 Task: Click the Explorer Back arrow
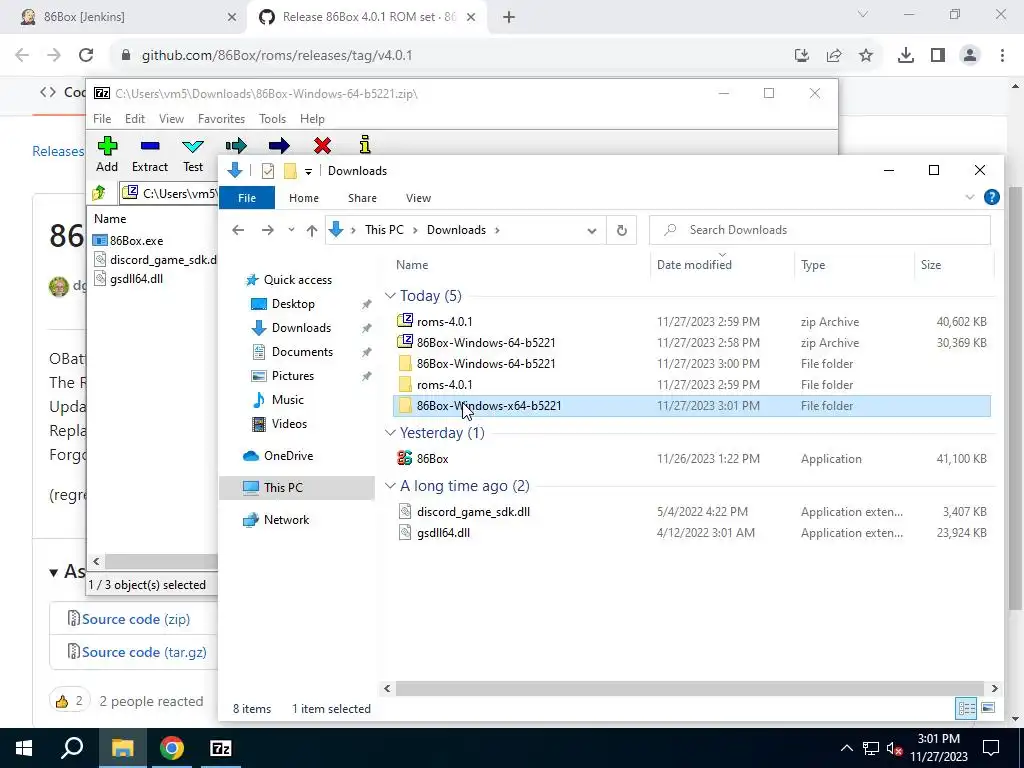[x=238, y=230]
